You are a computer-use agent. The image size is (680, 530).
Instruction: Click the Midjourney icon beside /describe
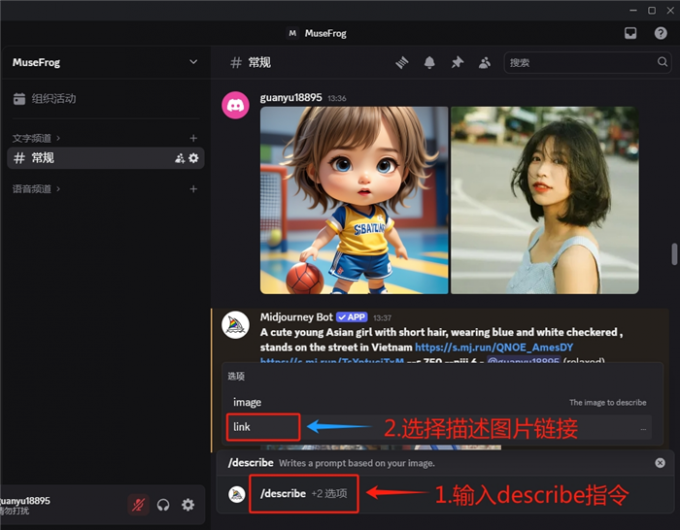tap(237, 494)
